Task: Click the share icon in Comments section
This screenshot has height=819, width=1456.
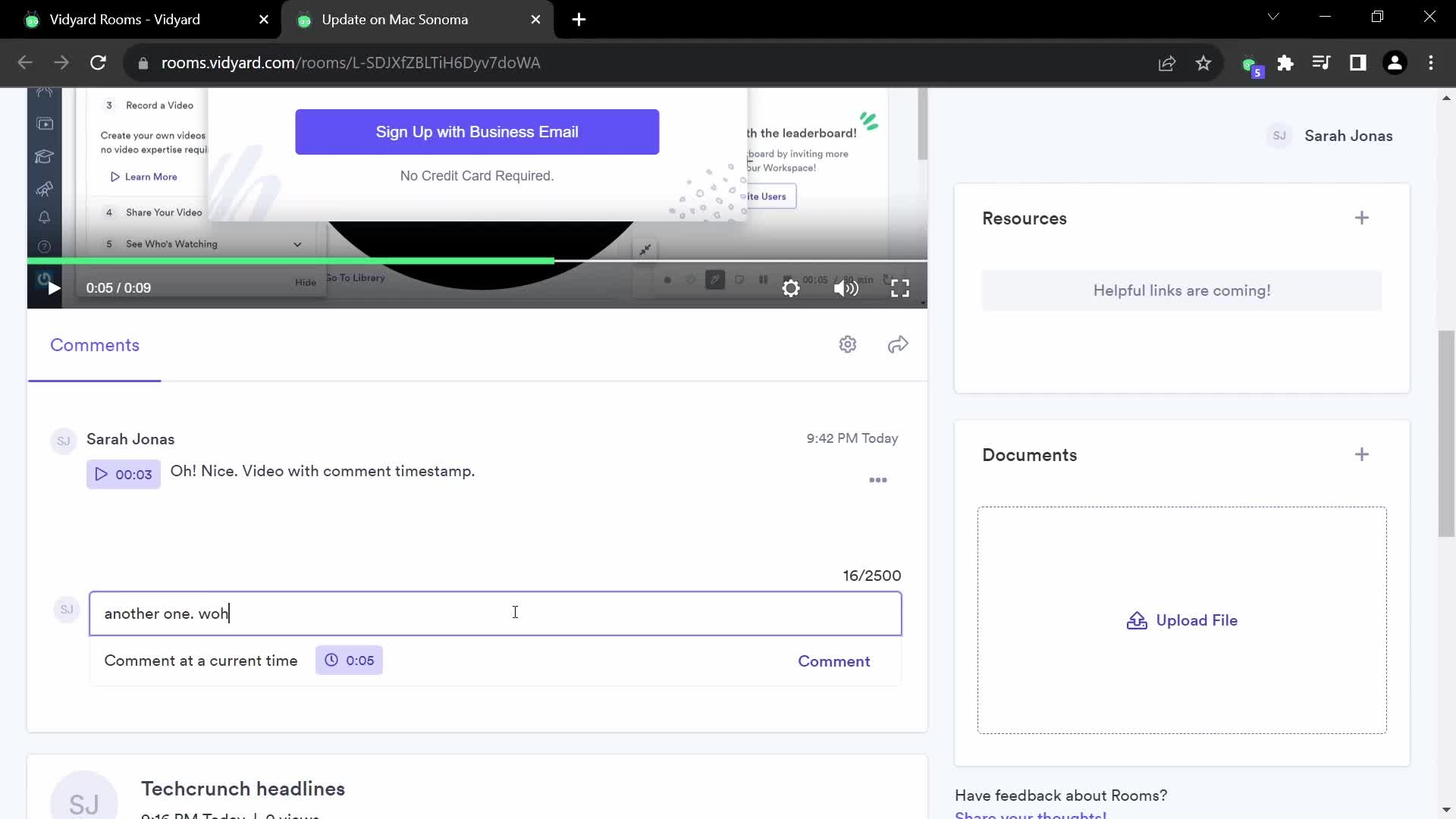Action: (x=897, y=344)
